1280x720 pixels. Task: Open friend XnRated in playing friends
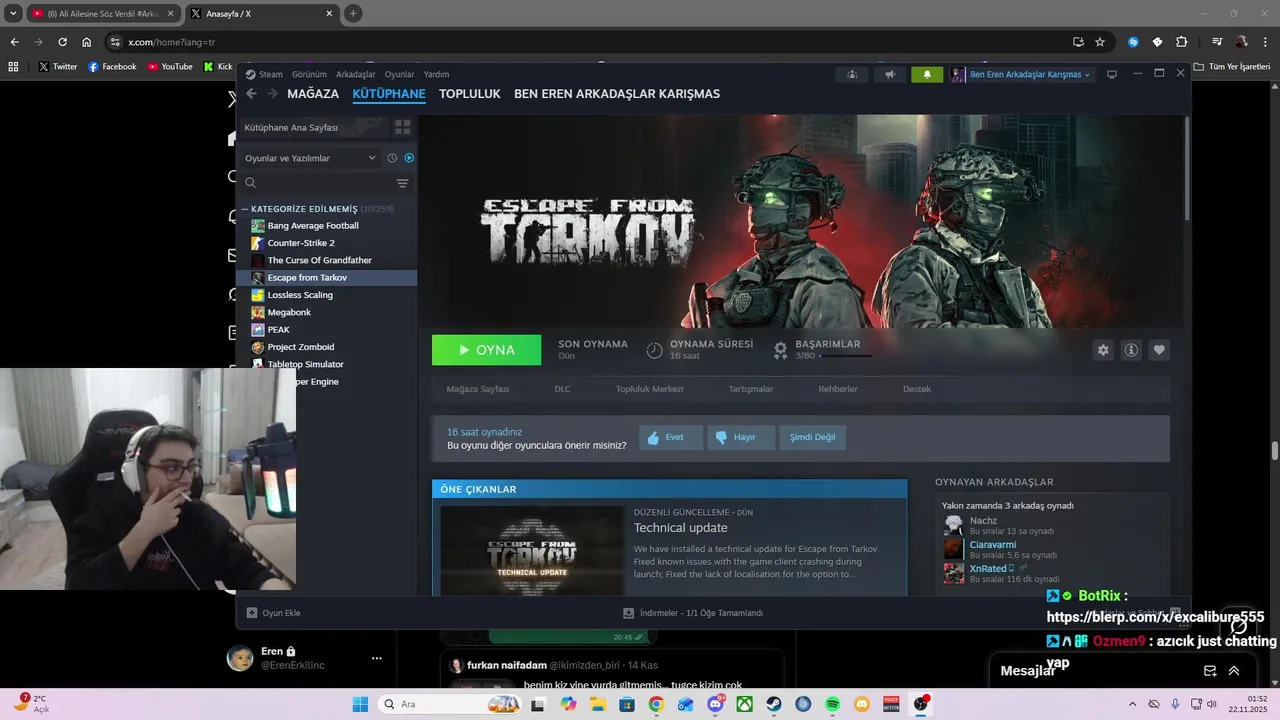pos(988,569)
